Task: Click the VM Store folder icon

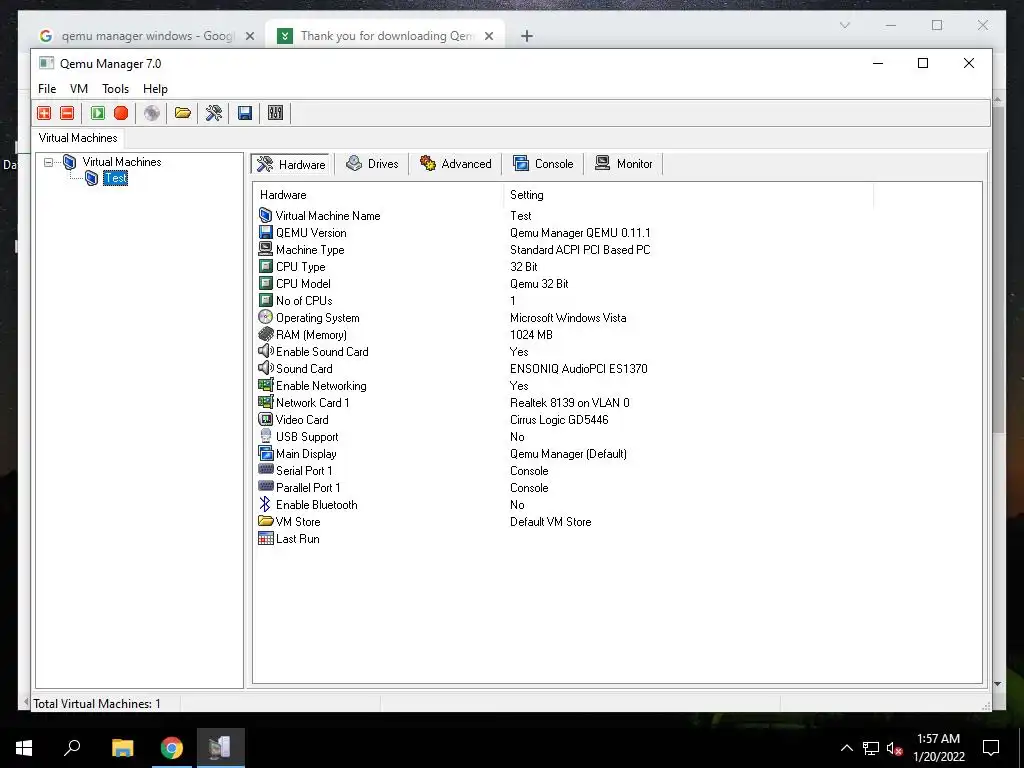Action: (265, 521)
